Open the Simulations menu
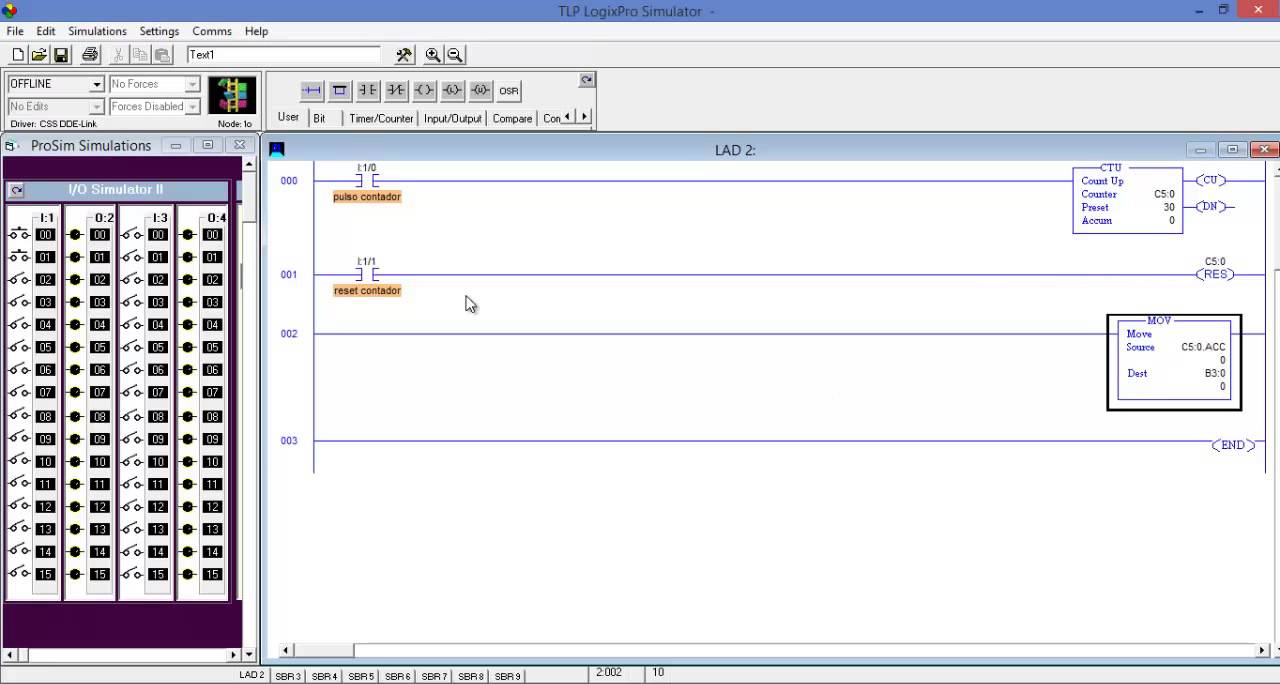 tap(97, 31)
